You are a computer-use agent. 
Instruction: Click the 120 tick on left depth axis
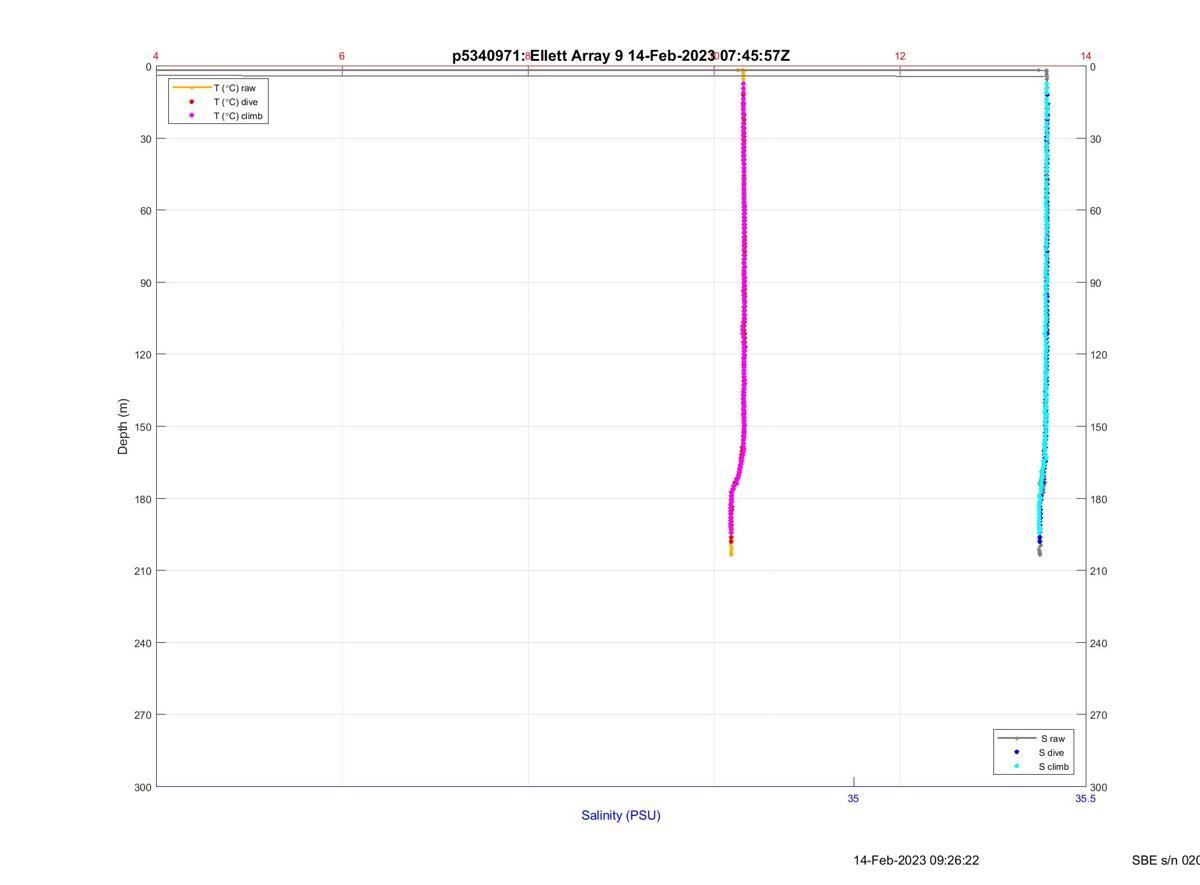[143, 355]
